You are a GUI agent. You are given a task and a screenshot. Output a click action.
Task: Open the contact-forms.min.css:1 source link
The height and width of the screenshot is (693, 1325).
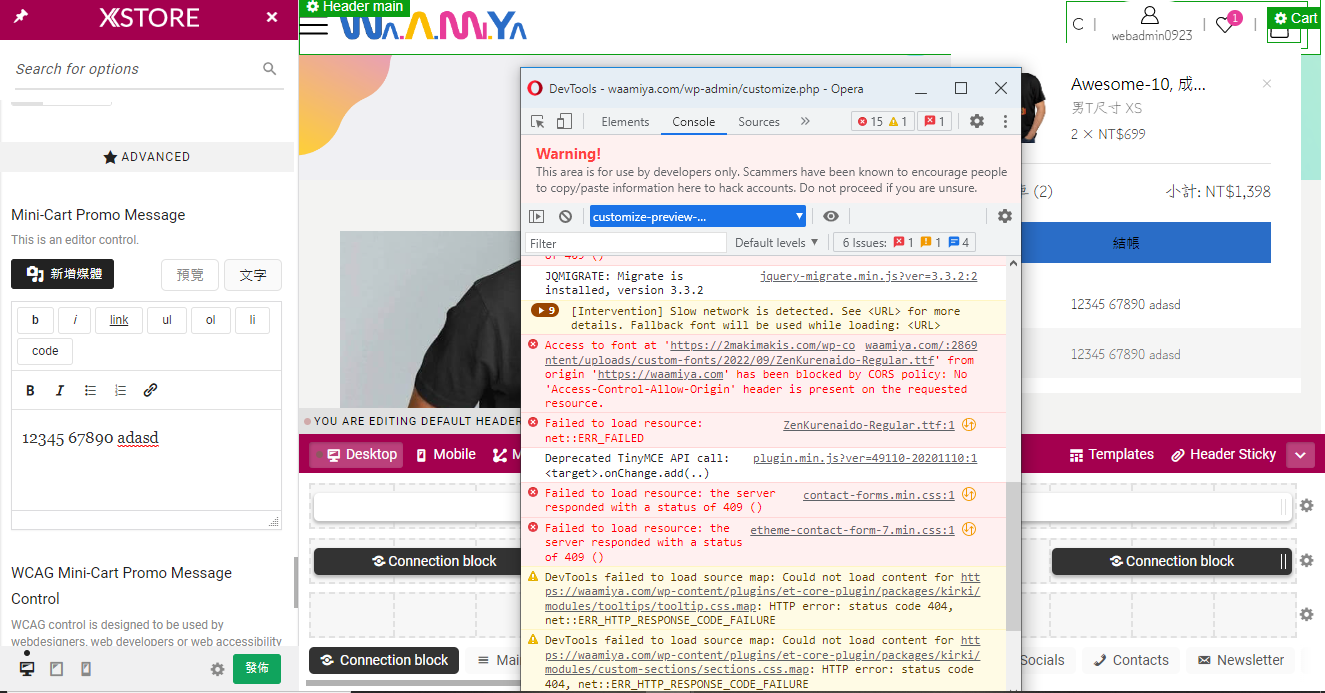[878, 494]
